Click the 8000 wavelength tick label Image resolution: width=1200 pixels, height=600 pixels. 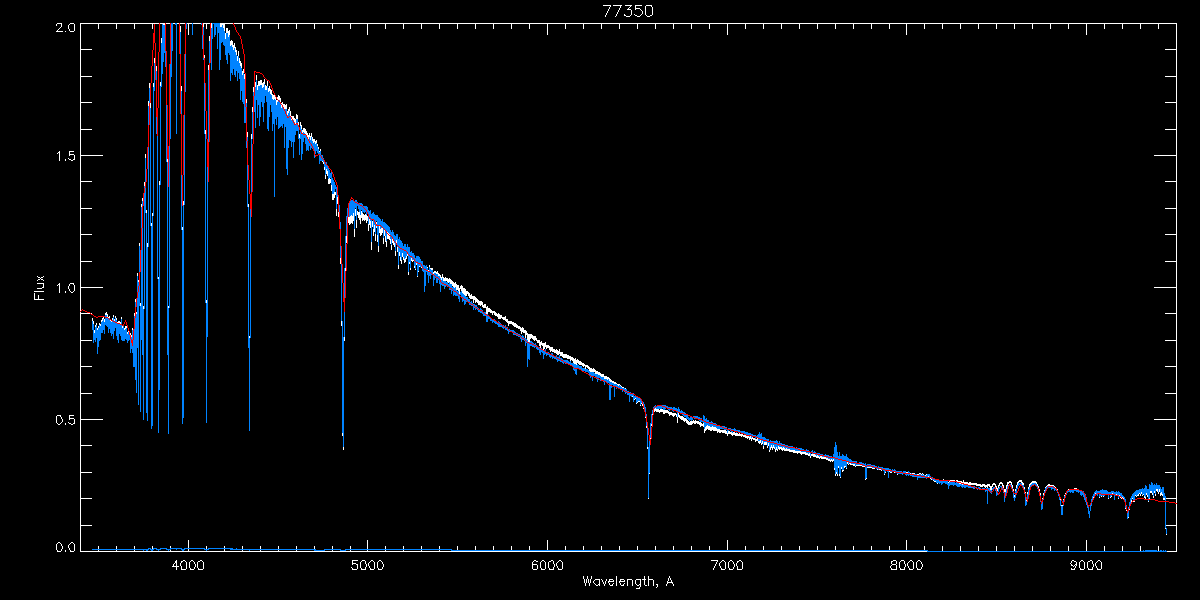907,565
